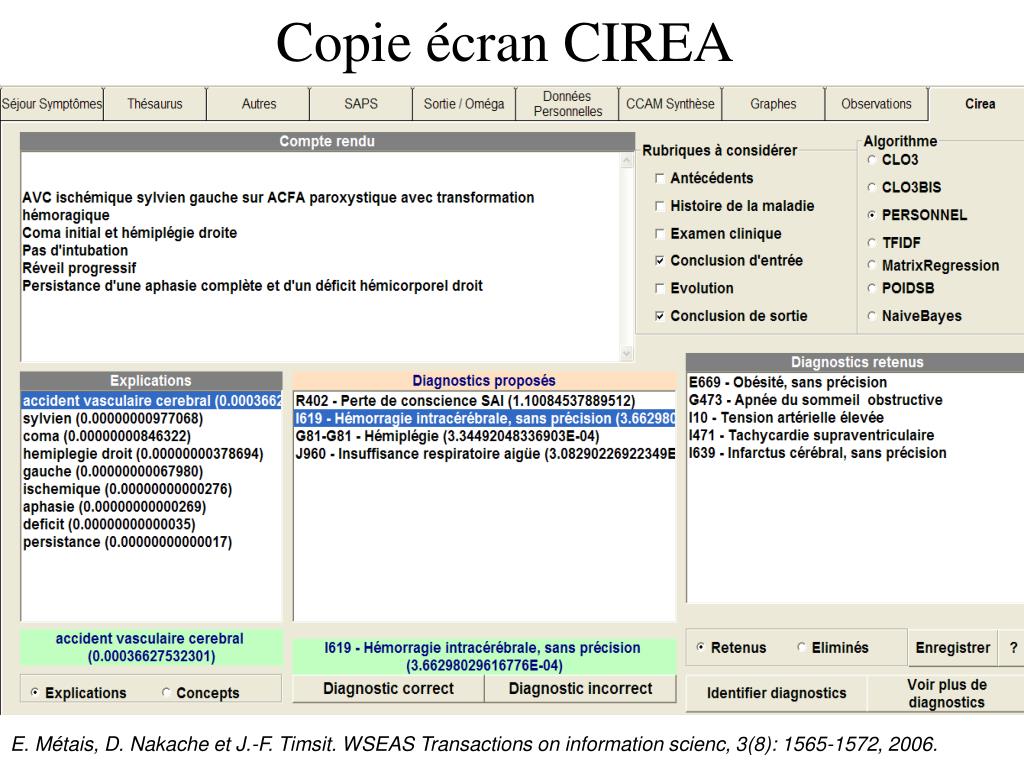Click Identifier diagnostics button
Screen dimensions: 1024x768
point(776,693)
